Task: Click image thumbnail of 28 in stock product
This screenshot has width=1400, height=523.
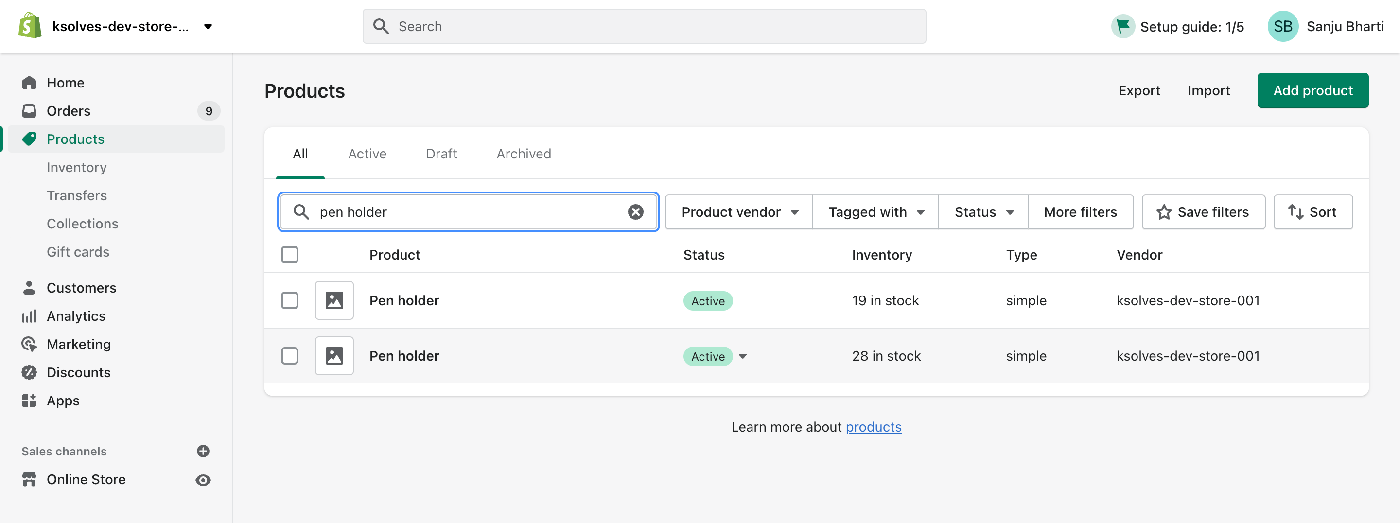Action: tap(334, 356)
